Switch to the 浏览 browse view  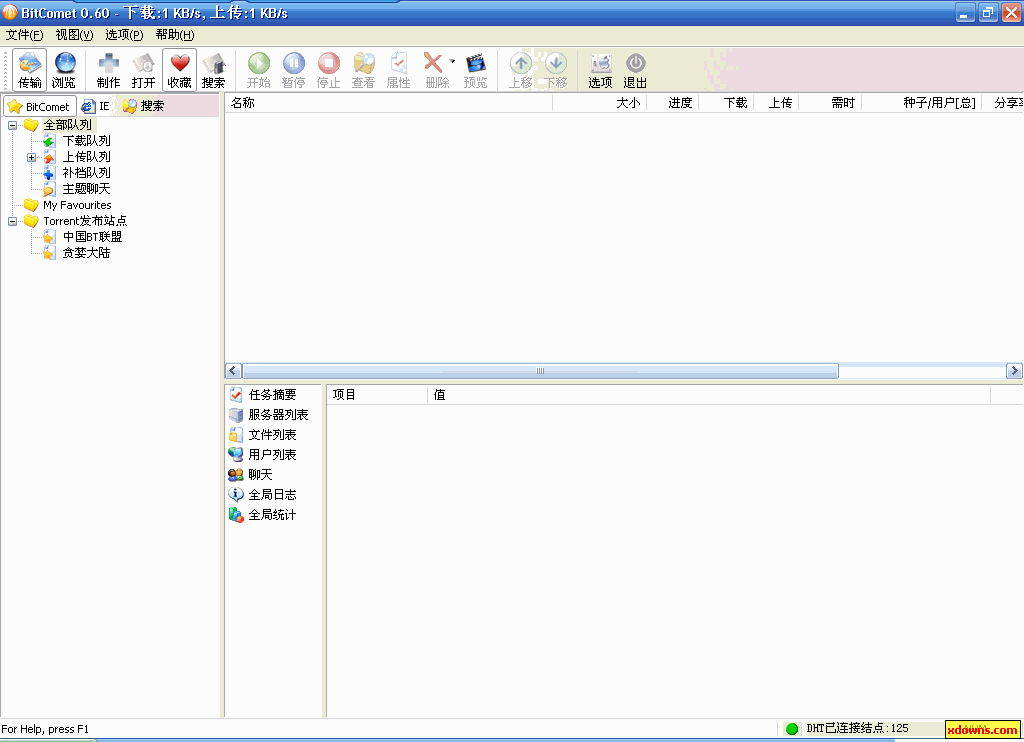click(x=64, y=70)
